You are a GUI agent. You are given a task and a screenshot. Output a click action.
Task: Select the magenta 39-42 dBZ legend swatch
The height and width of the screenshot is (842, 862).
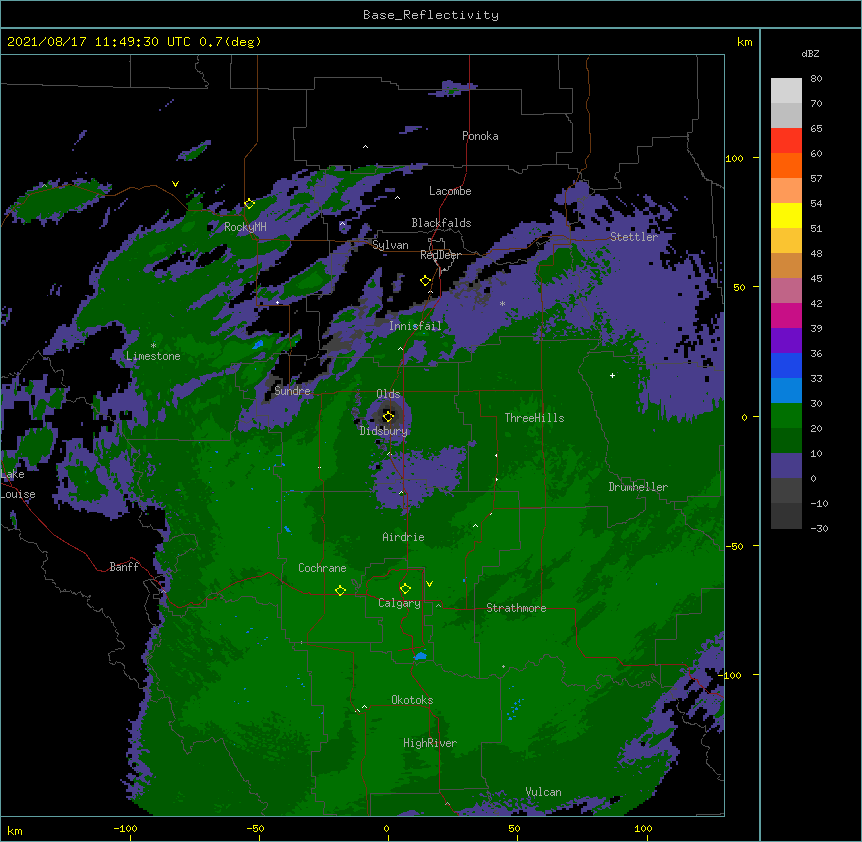click(786, 315)
